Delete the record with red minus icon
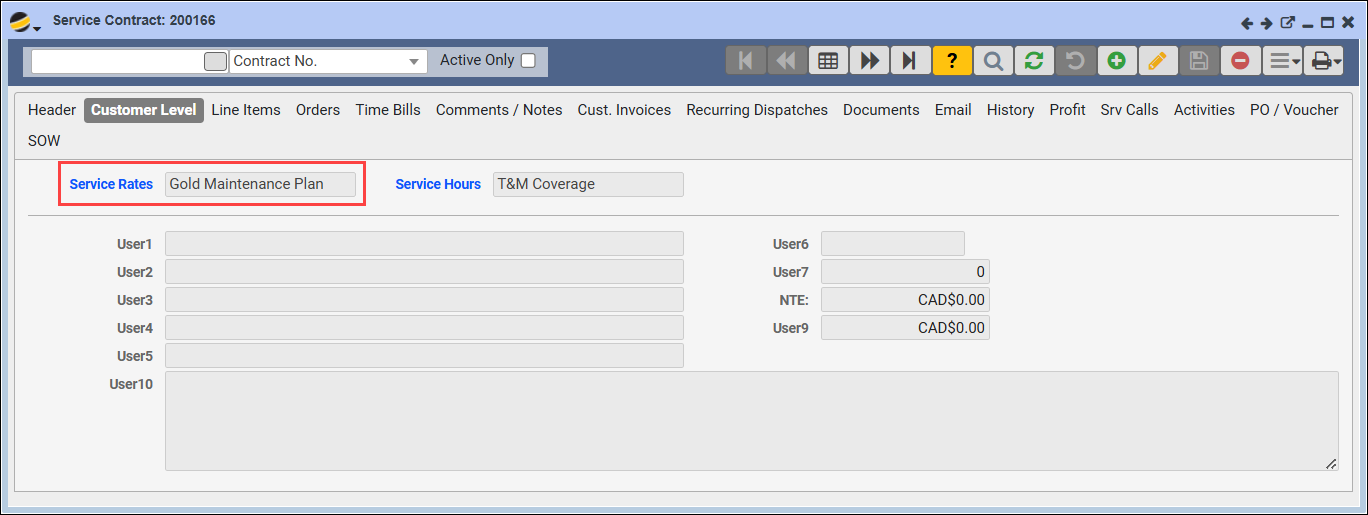This screenshot has width=1368, height=515. 1240,61
